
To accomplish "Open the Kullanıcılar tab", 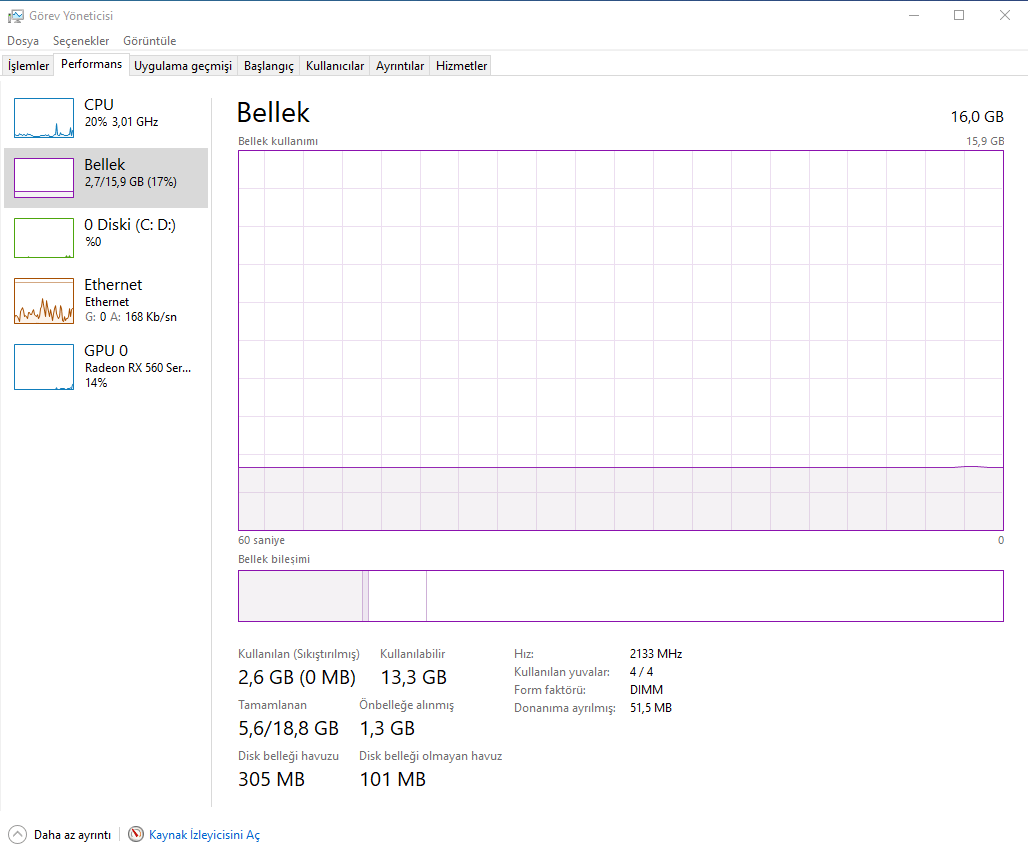I will [x=334, y=64].
